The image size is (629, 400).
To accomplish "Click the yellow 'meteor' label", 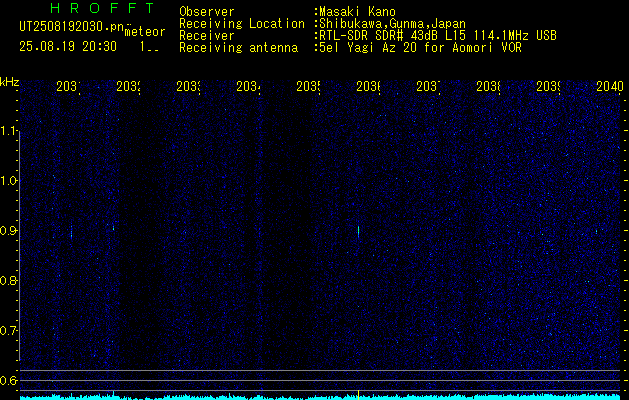I will (x=145, y=32).
